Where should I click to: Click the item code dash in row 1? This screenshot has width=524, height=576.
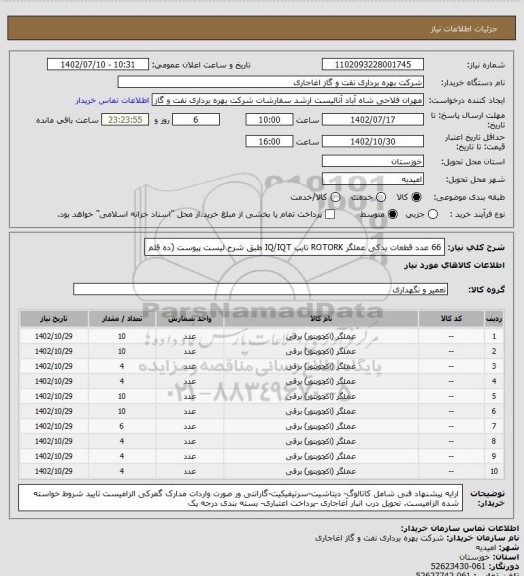click(451, 336)
